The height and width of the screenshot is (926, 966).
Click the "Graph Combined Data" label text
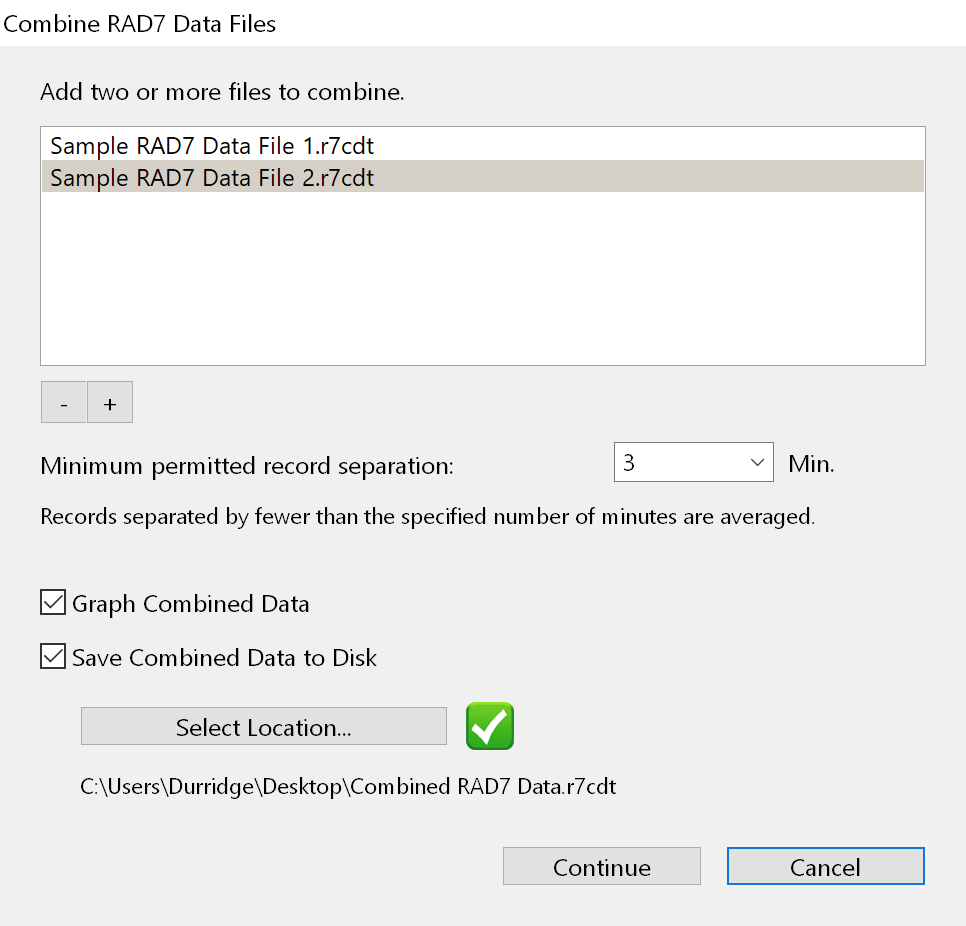pyautogui.click(x=190, y=604)
